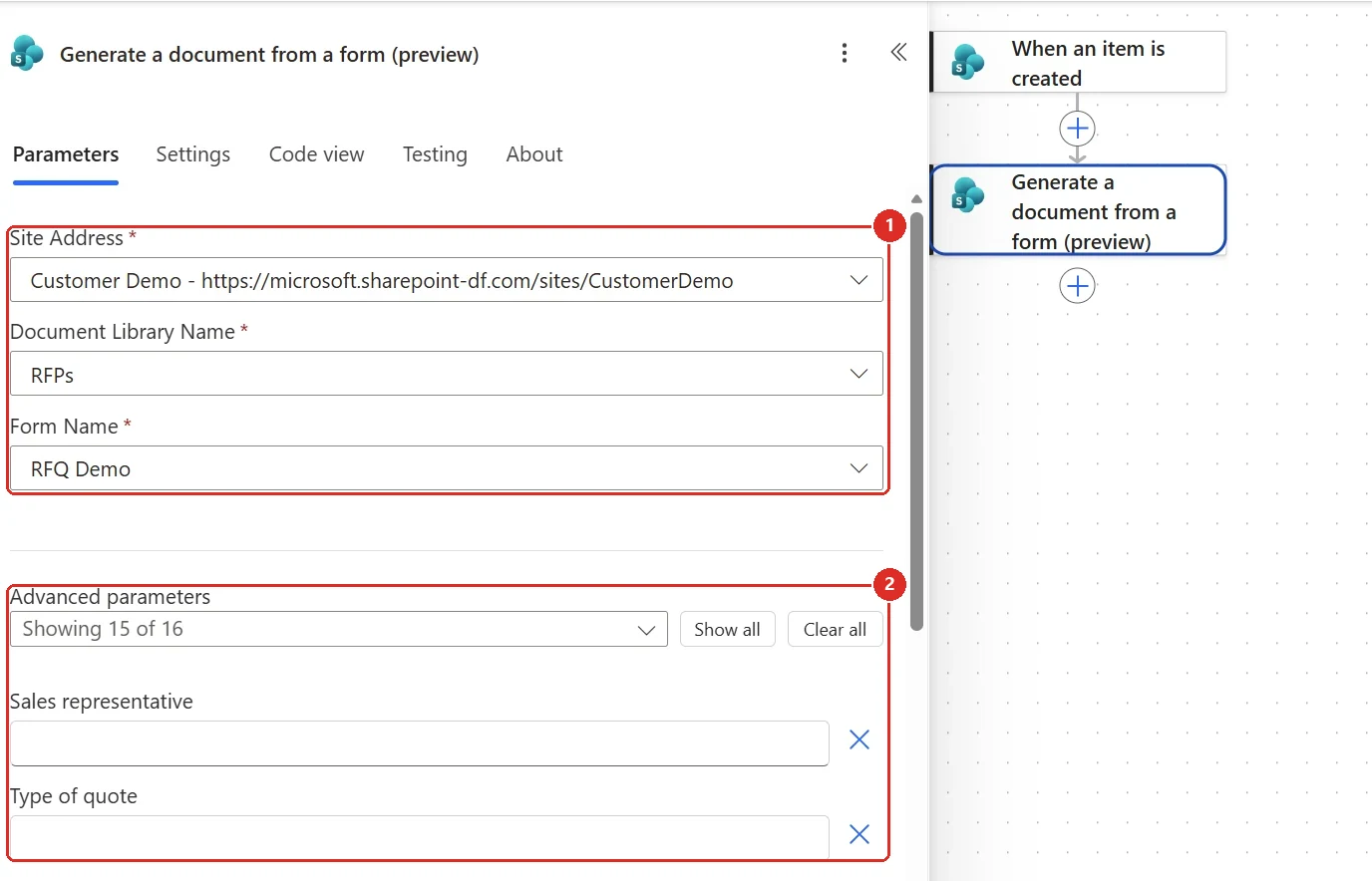Click the 'Type of quote' label
Image resolution: width=1372 pixels, height=881 pixels.
pos(74,796)
